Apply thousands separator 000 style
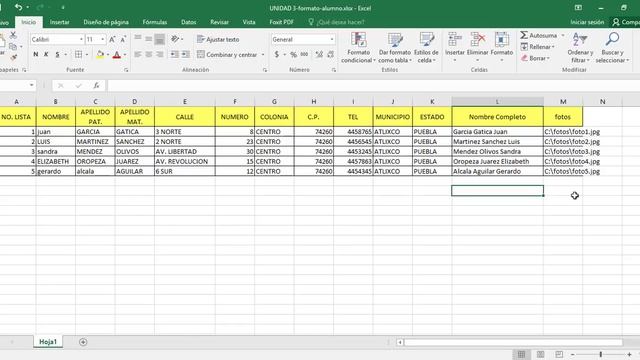The width and height of the screenshot is (640, 360). (x=304, y=54)
